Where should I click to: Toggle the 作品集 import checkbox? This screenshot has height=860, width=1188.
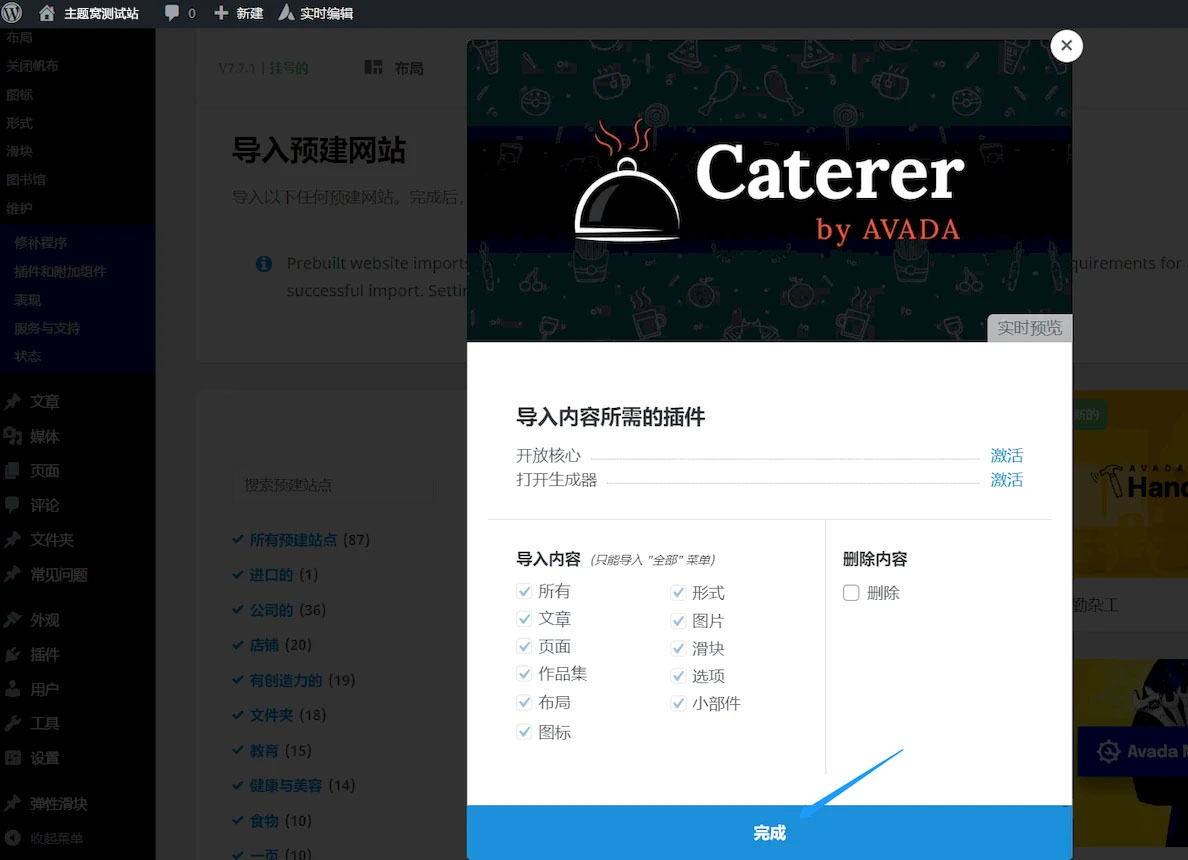524,674
